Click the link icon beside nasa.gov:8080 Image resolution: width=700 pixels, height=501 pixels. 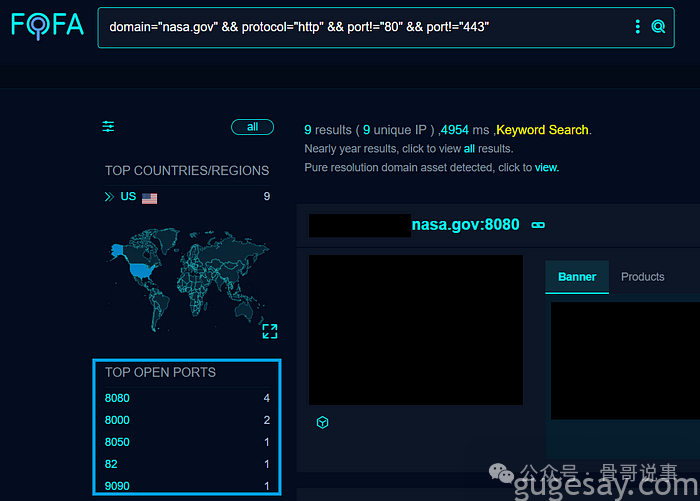tap(538, 225)
